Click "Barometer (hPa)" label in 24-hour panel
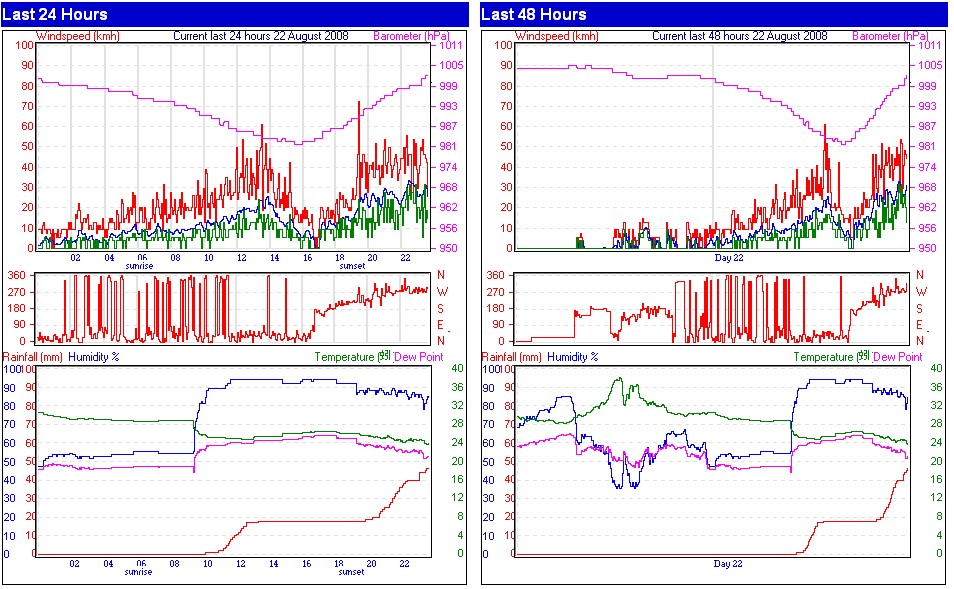 pyautogui.click(x=411, y=36)
